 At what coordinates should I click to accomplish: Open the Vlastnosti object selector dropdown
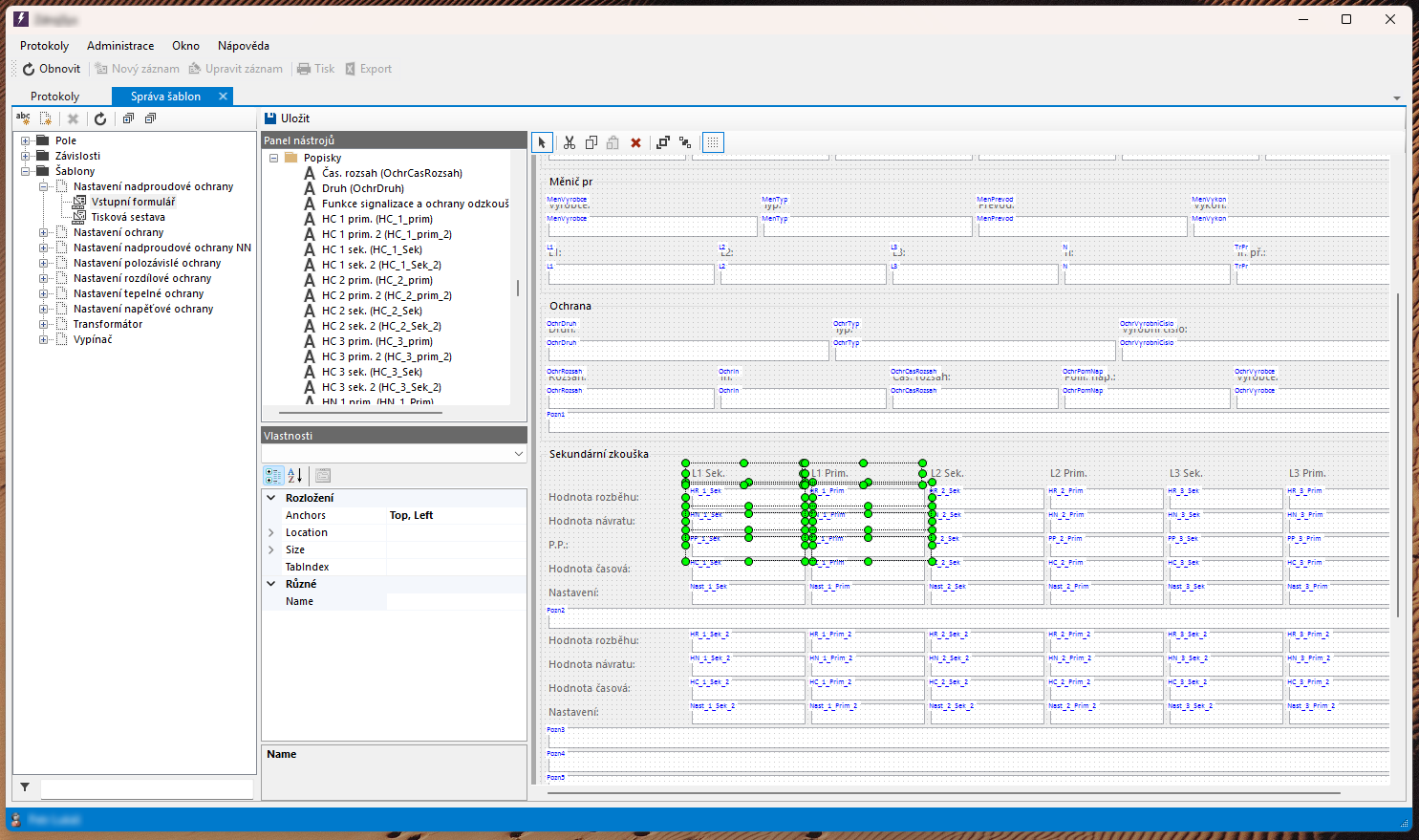click(519, 454)
